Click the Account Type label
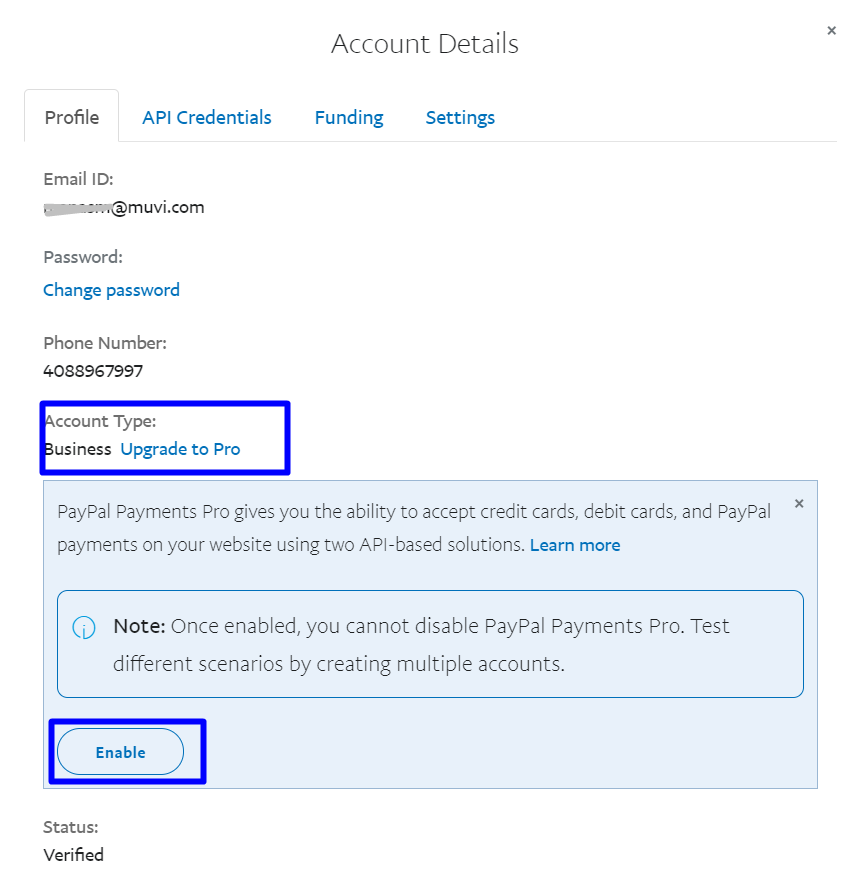Viewport: 855px width, 869px height. click(x=100, y=421)
